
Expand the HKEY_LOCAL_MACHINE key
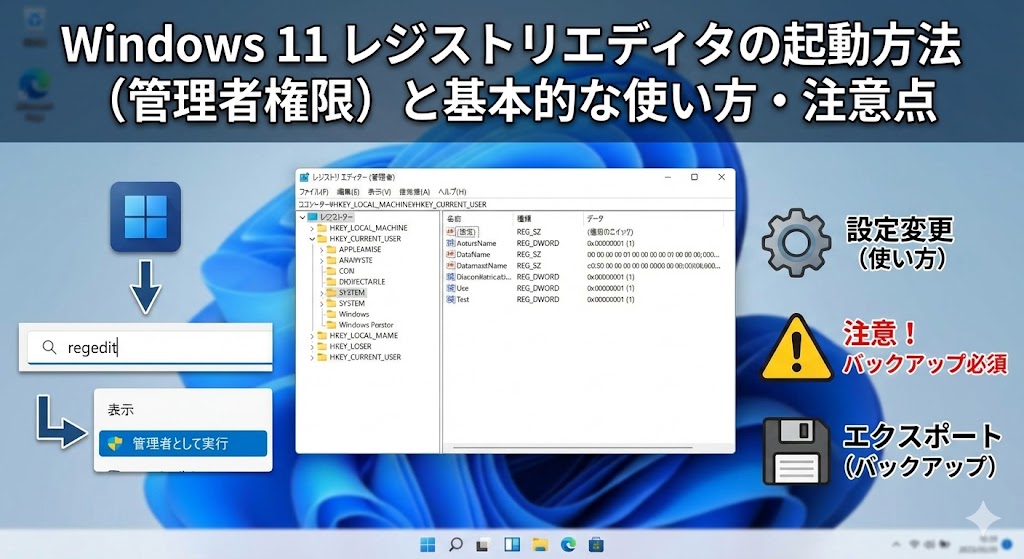(x=312, y=228)
